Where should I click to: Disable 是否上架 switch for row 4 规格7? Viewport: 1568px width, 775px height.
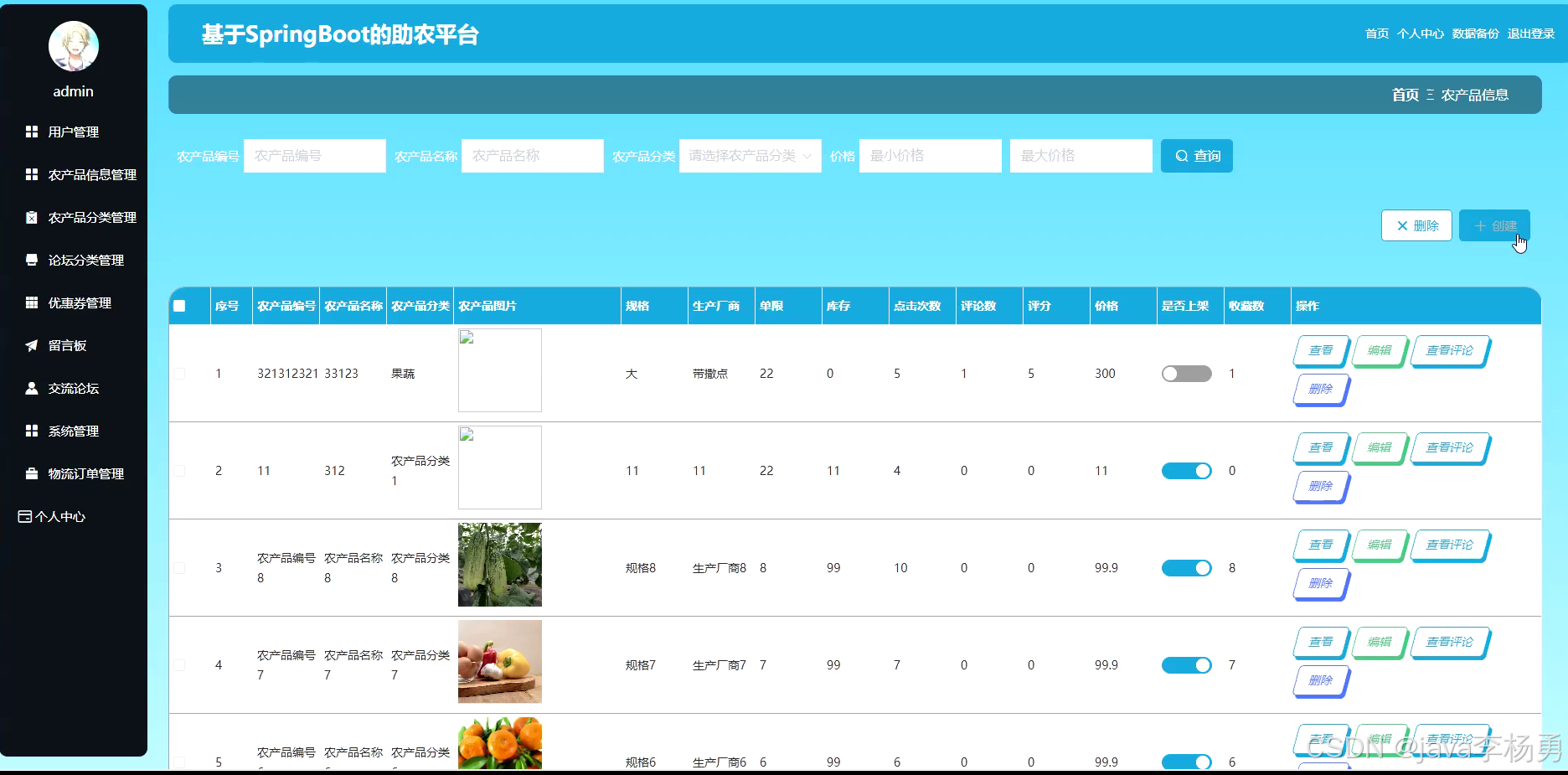[1187, 665]
